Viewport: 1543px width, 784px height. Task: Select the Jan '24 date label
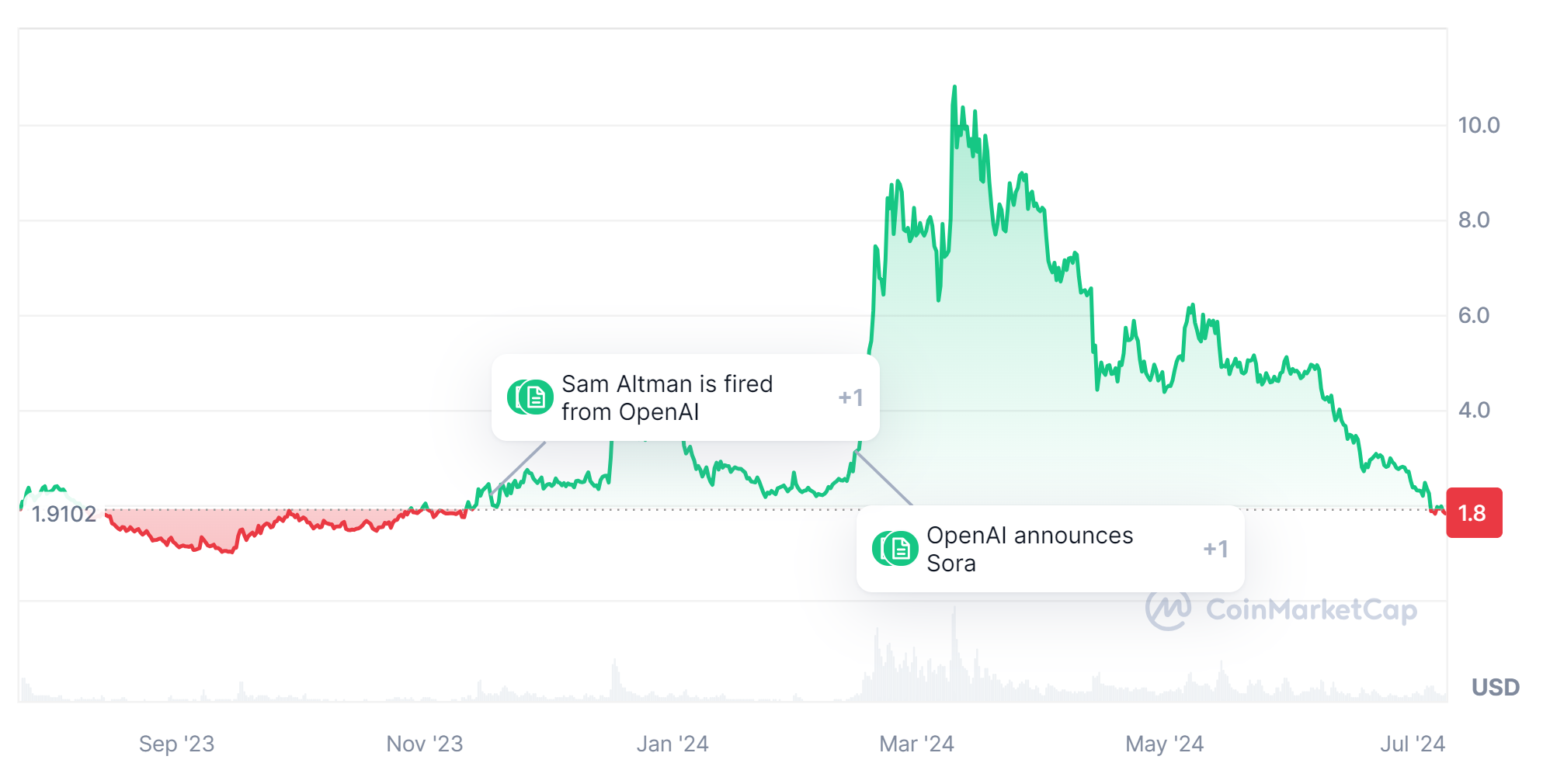click(672, 744)
